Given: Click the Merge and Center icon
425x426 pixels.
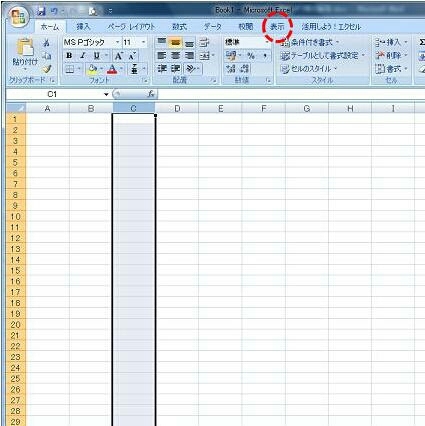Looking at the screenshot, I should pos(207,56).
